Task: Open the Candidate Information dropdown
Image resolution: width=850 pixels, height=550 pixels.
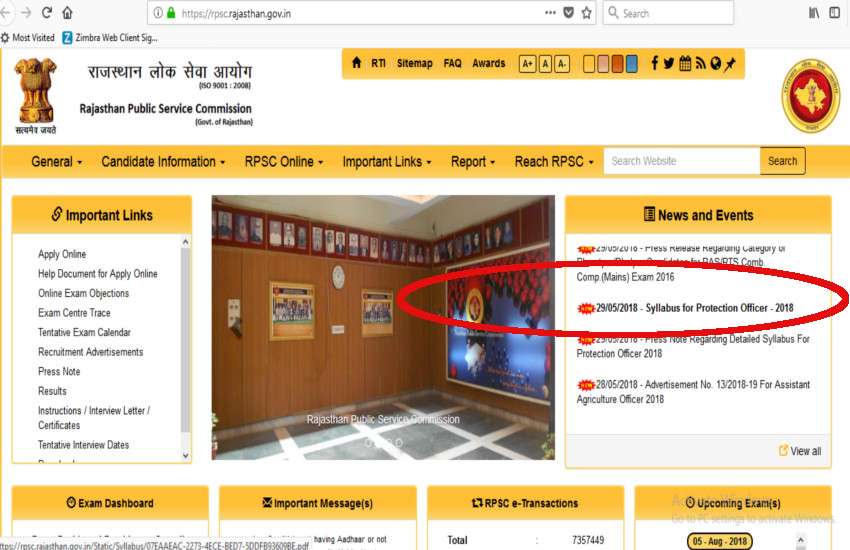Action: (x=163, y=161)
